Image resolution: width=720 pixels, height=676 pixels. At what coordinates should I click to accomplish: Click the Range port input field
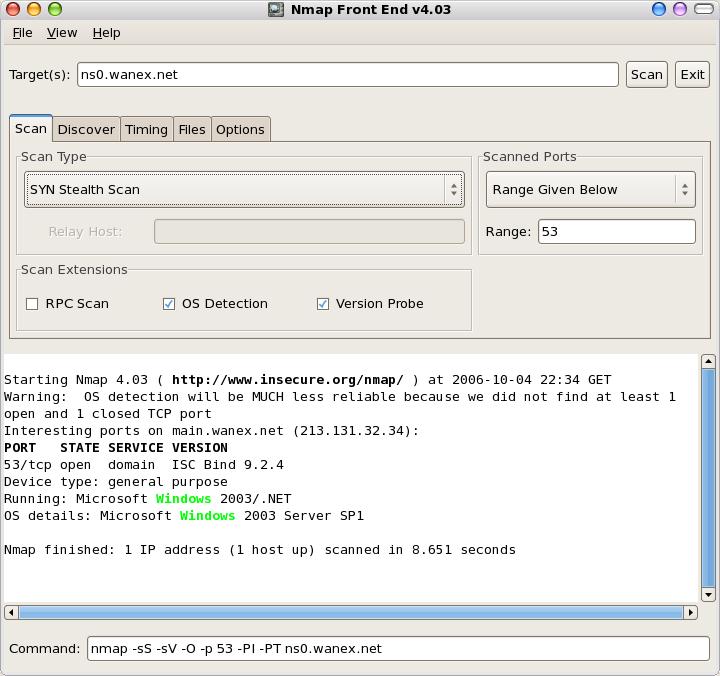coord(617,231)
